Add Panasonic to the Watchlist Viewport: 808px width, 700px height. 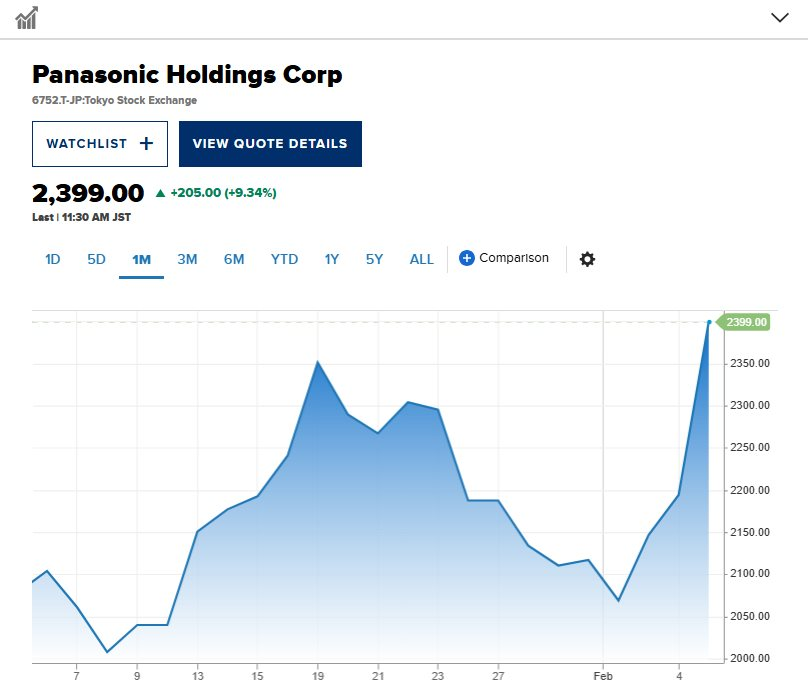99,144
